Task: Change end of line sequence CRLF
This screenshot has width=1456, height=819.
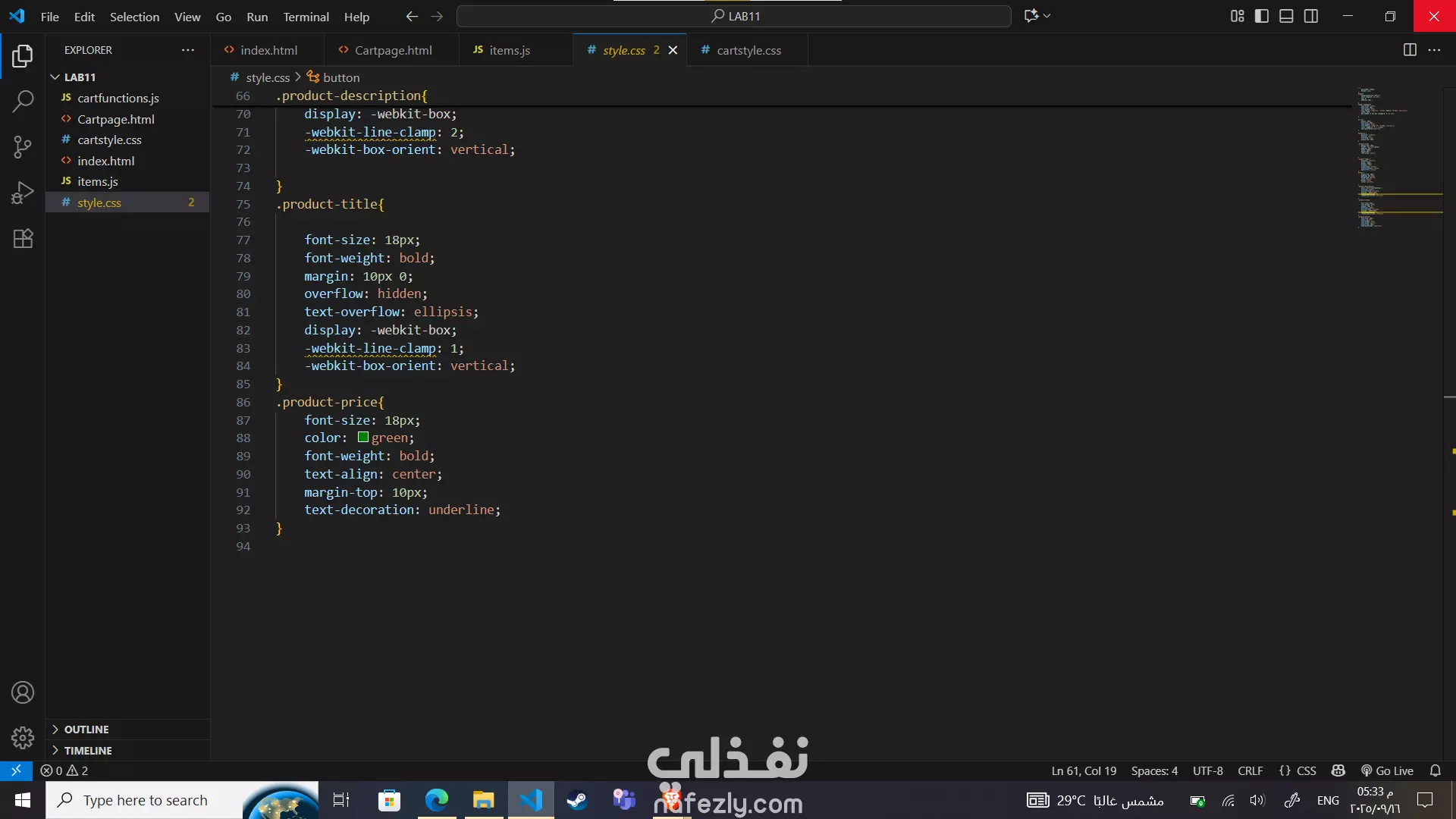Action: pos(1250,770)
